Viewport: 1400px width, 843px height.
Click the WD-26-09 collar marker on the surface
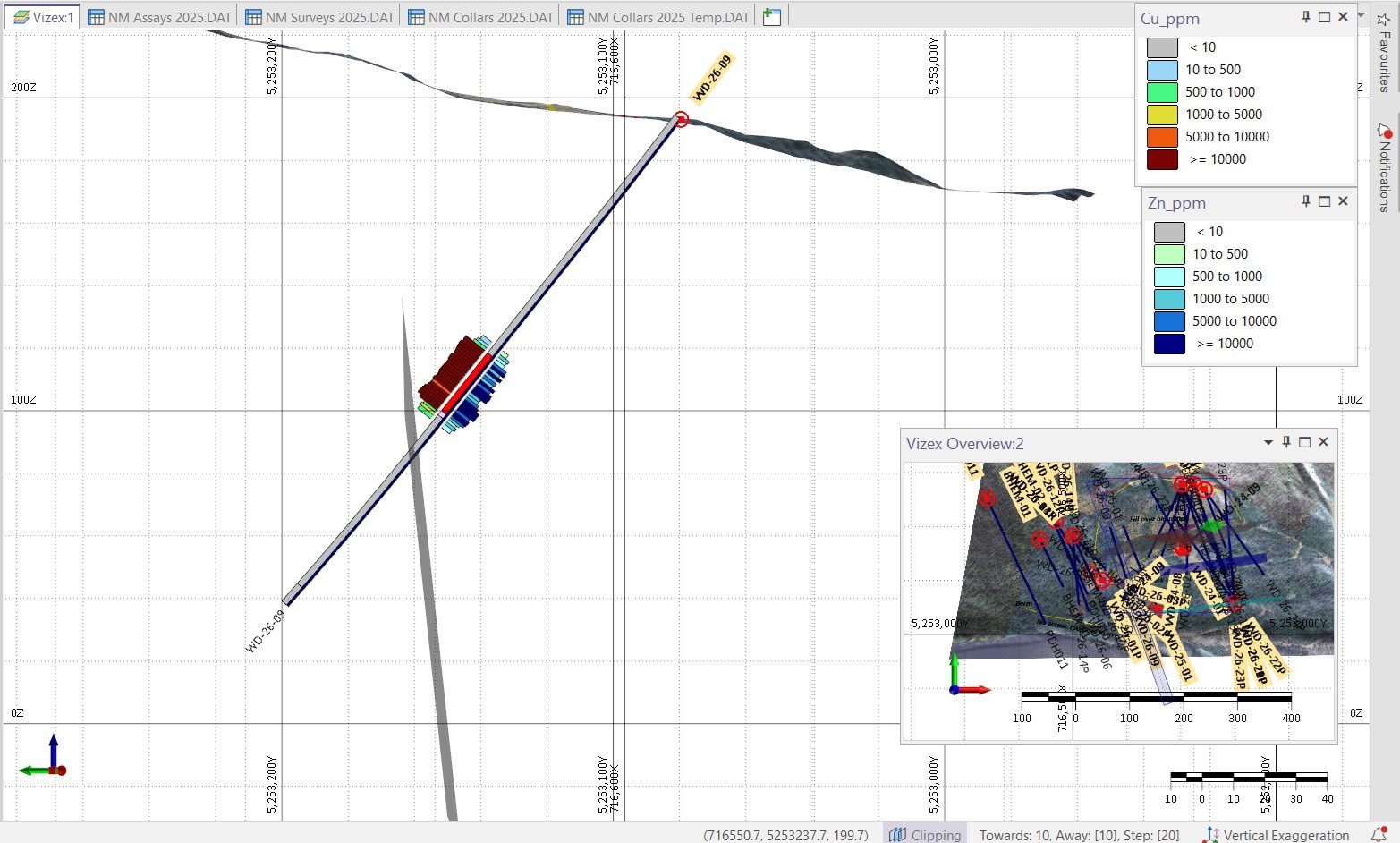point(681,119)
